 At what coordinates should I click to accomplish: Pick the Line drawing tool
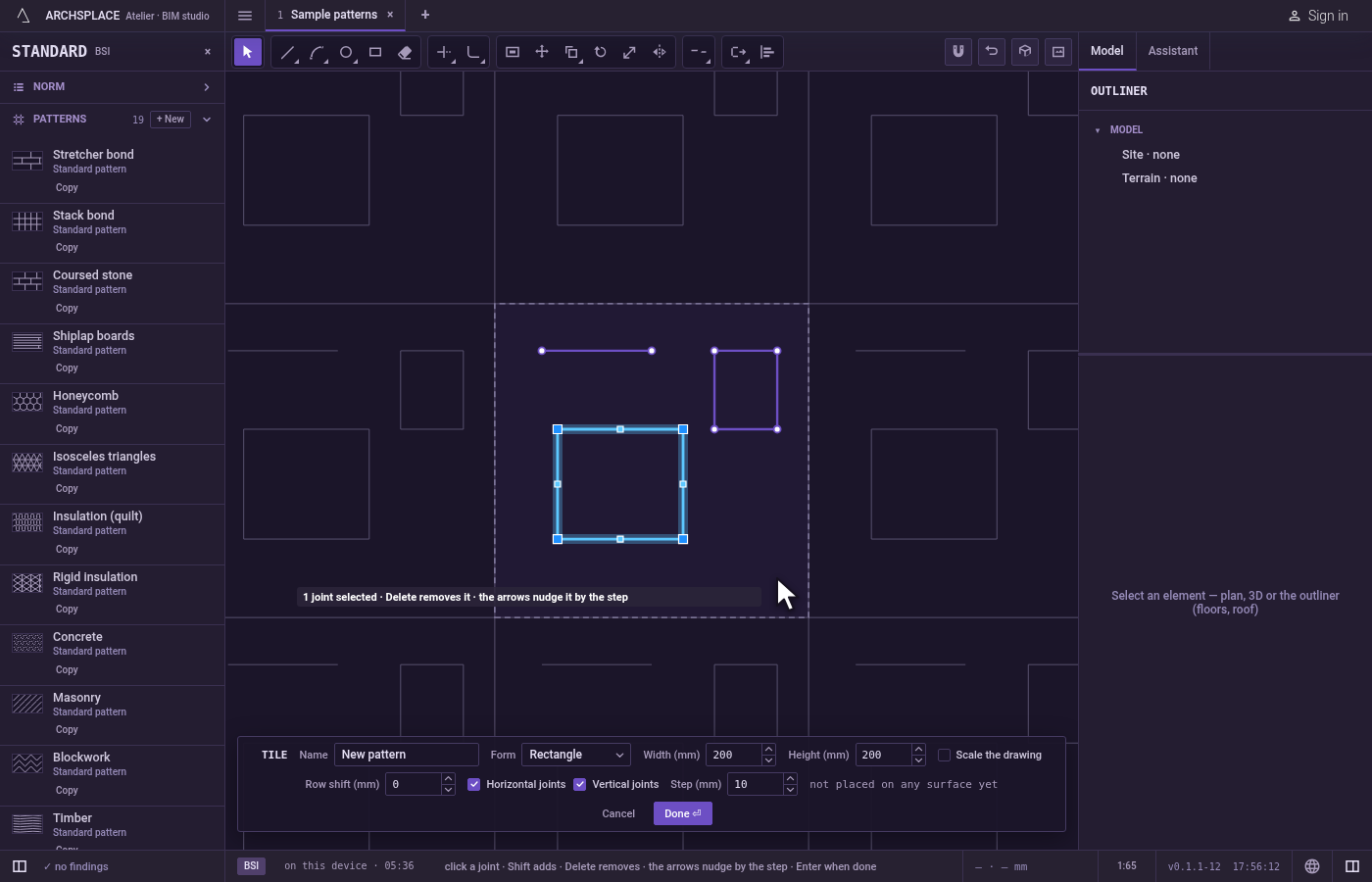click(x=287, y=52)
